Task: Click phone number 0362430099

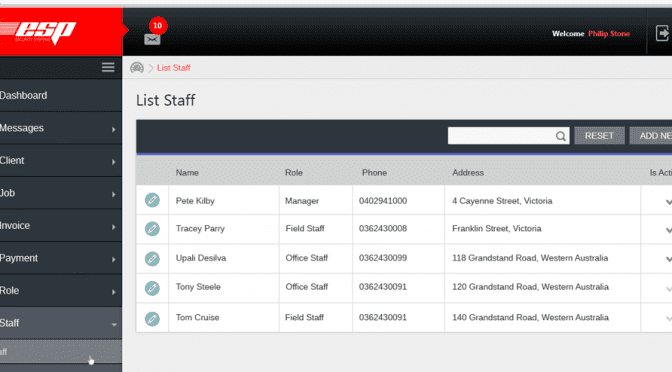Action: tap(383, 258)
